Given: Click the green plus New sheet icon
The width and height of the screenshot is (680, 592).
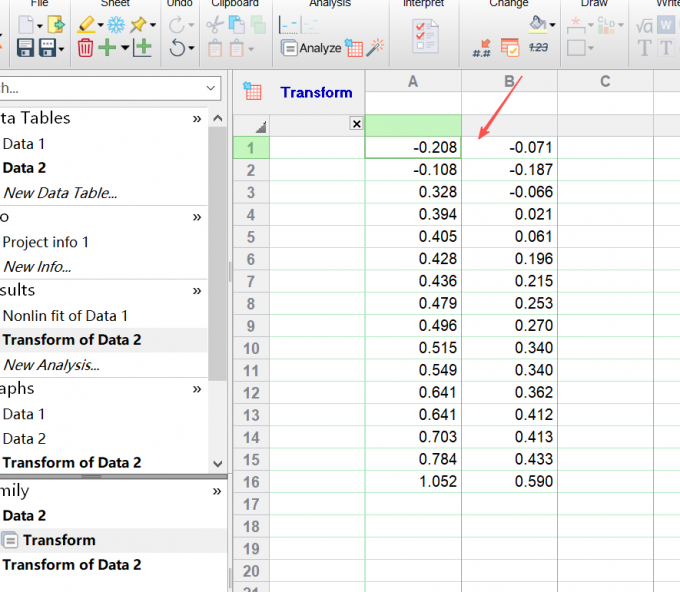Looking at the screenshot, I should (x=108, y=47).
